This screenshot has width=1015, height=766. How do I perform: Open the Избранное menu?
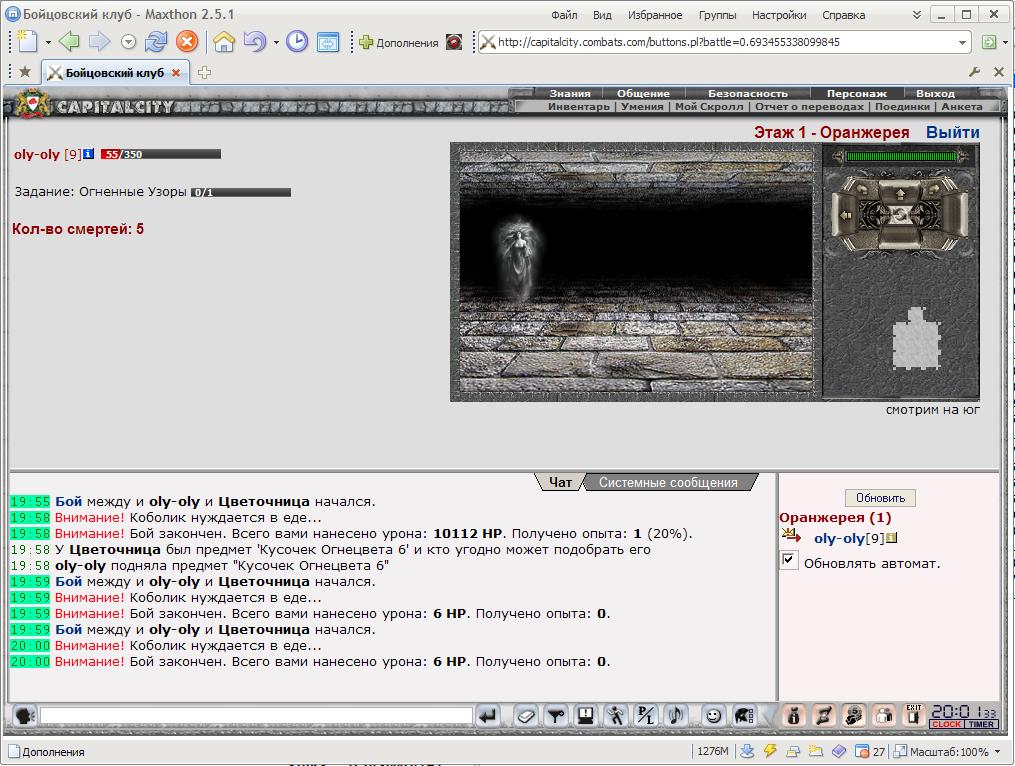pos(654,15)
